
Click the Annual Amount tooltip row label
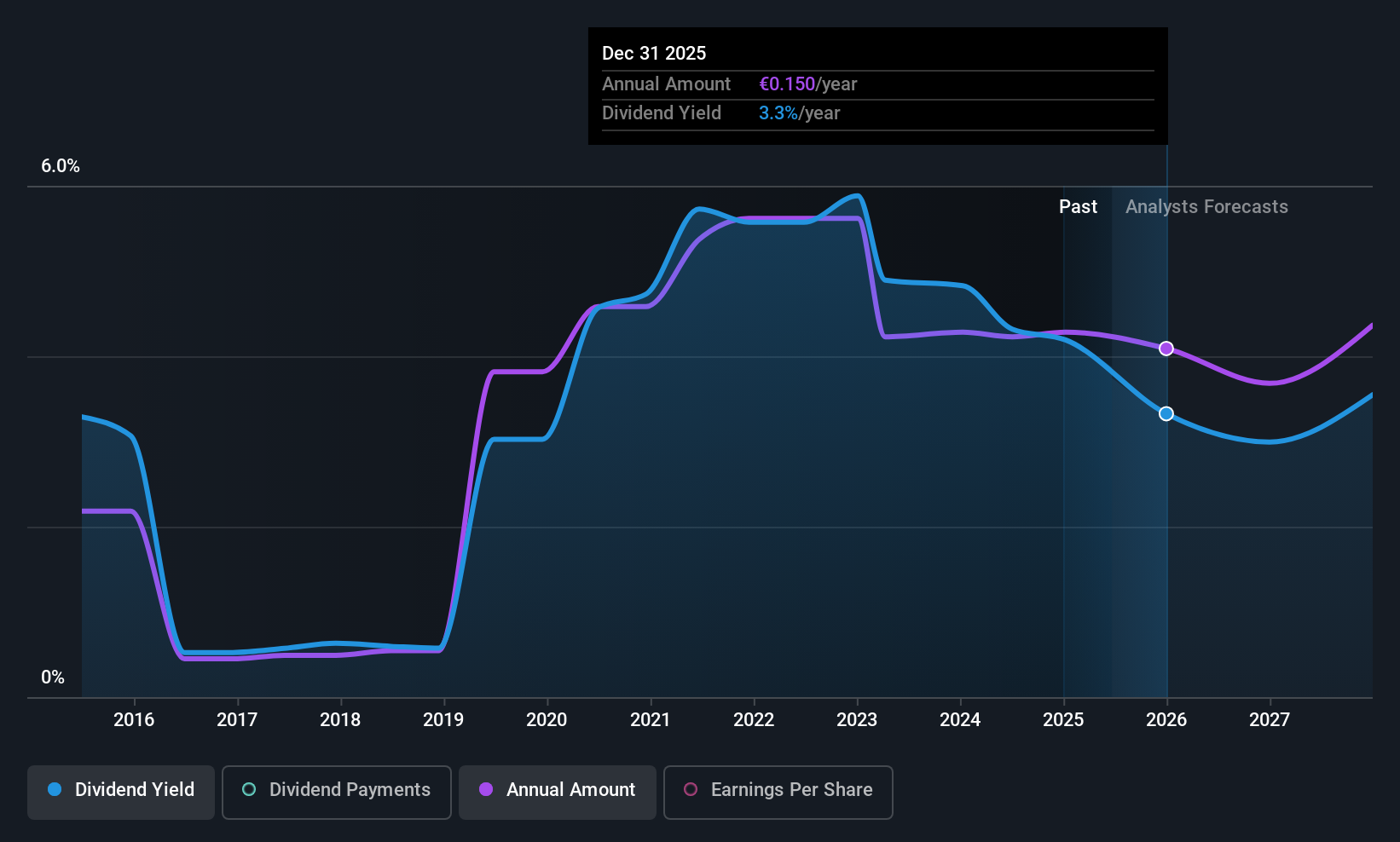click(x=666, y=84)
